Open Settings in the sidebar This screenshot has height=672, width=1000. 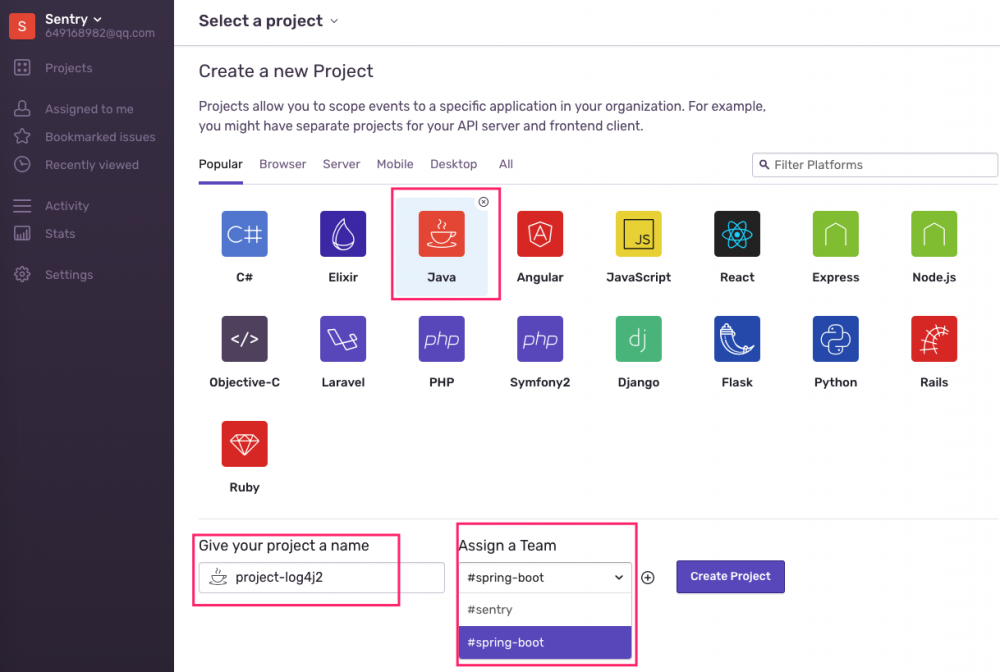68,275
